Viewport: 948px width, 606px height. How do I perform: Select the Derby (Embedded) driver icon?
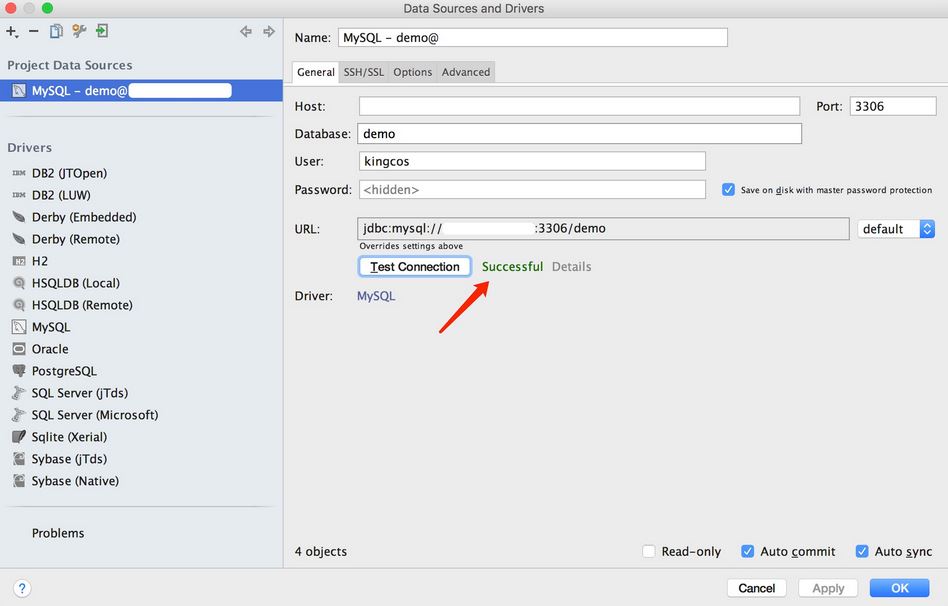[19, 217]
